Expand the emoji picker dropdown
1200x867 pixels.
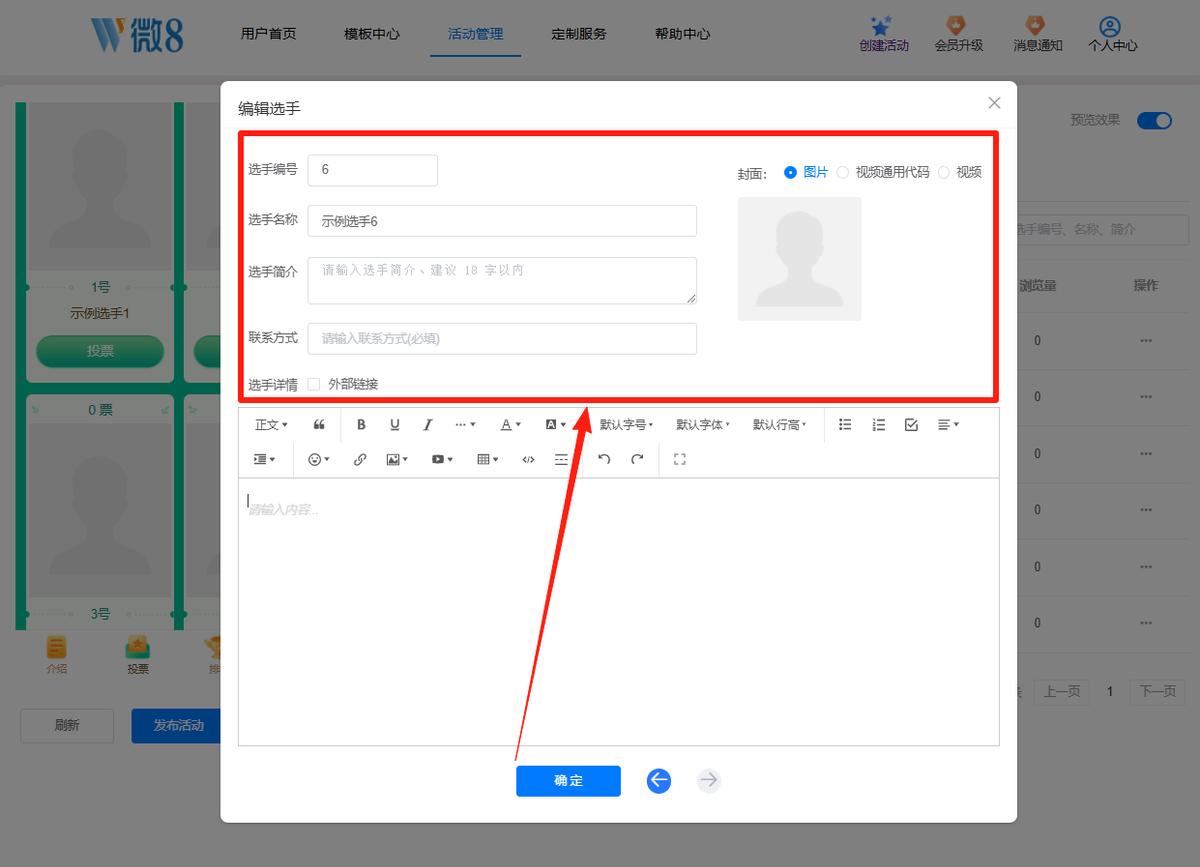click(319, 459)
